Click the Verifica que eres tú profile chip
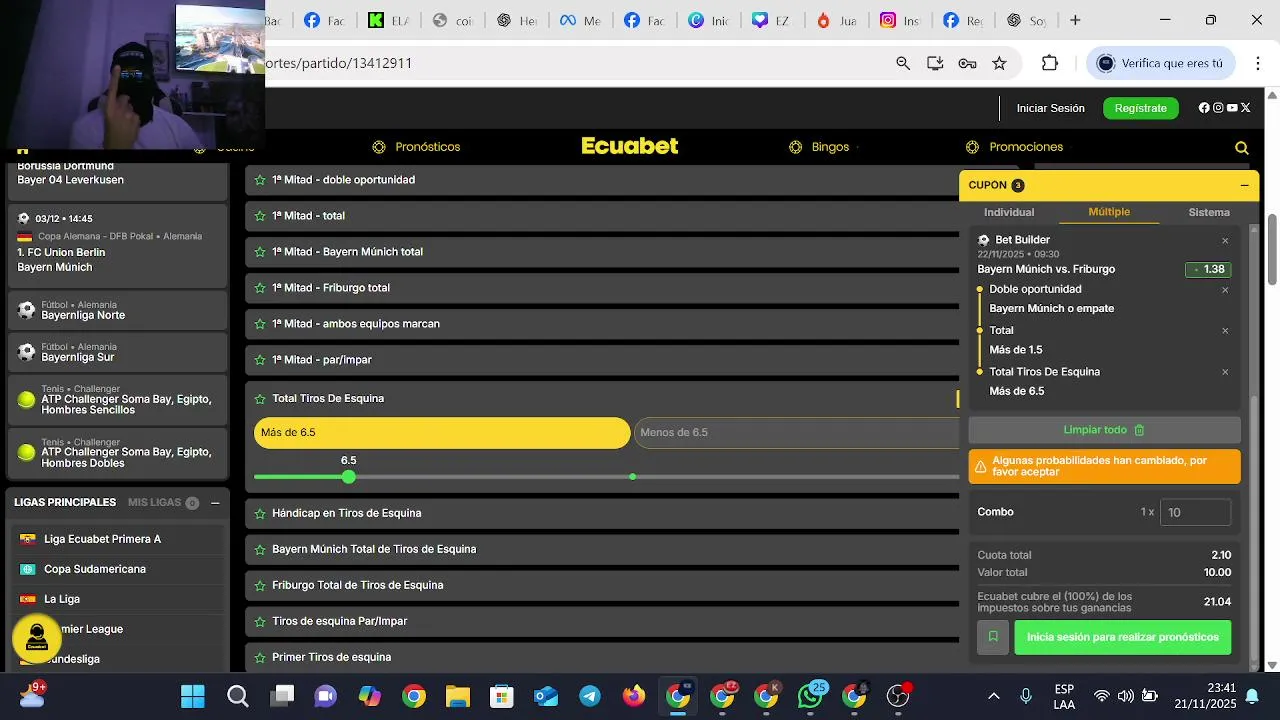 (x=1161, y=63)
